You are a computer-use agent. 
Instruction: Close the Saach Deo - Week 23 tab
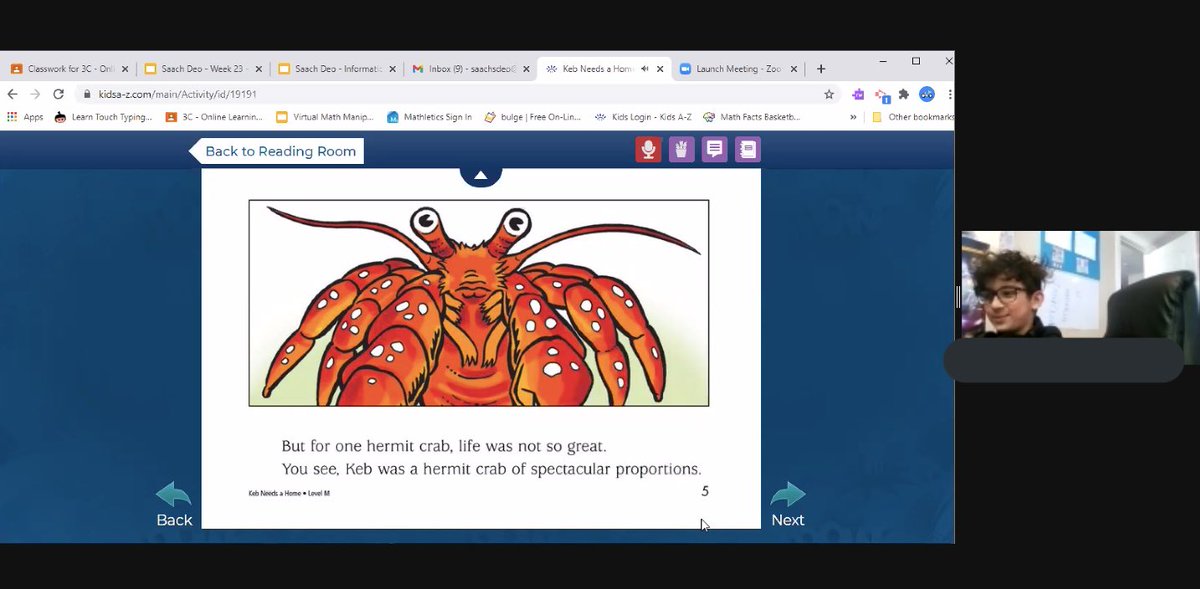tap(258, 69)
